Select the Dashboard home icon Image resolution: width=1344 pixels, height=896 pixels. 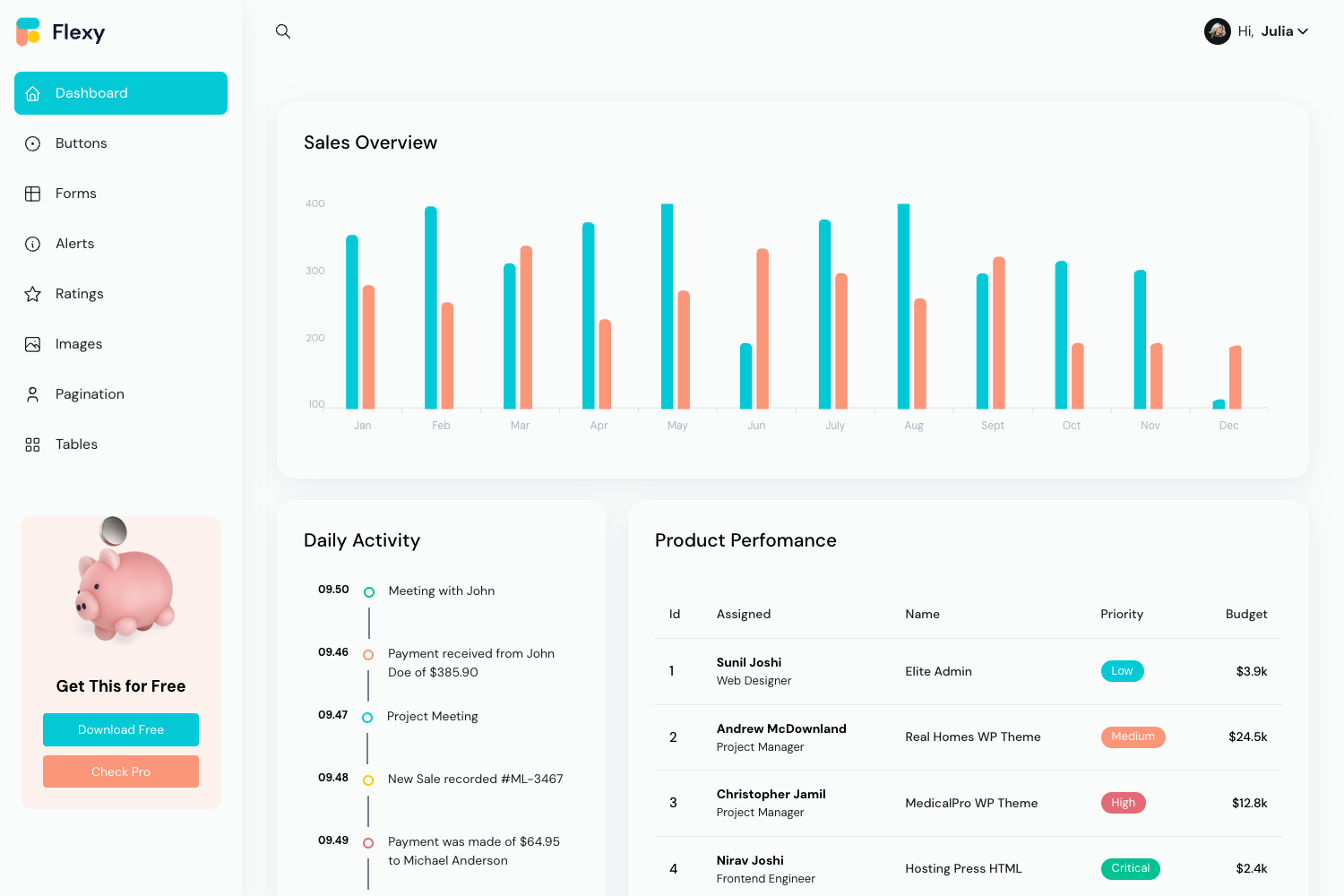(33, 92)
